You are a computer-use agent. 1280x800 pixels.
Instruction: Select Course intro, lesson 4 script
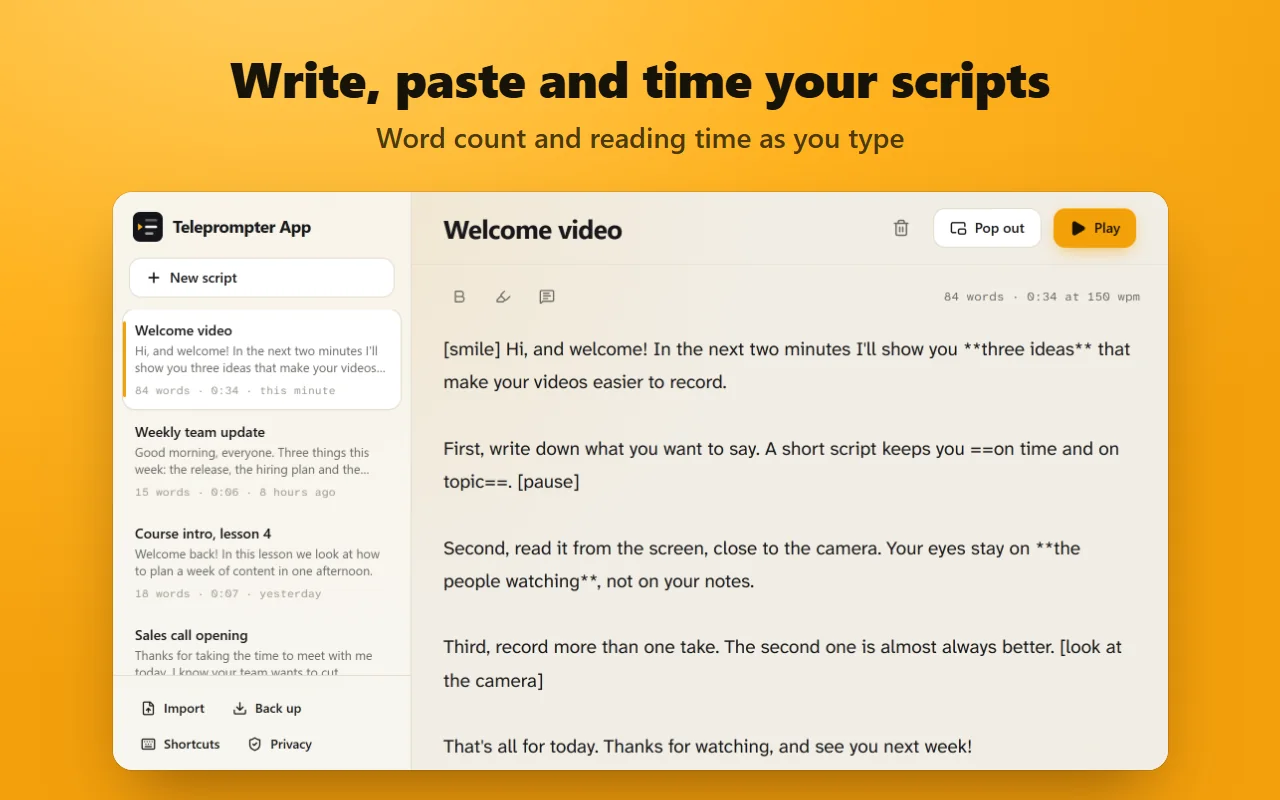tap(262, 562)
